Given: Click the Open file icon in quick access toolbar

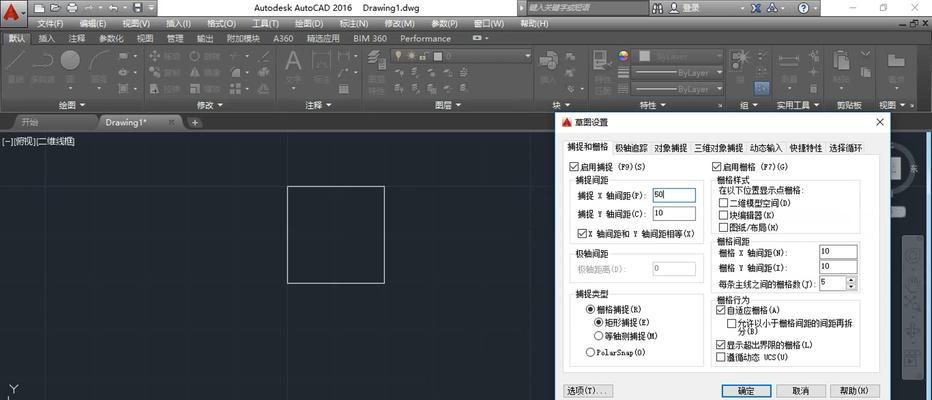Looking at the screenshot, I should pos(55,8).
